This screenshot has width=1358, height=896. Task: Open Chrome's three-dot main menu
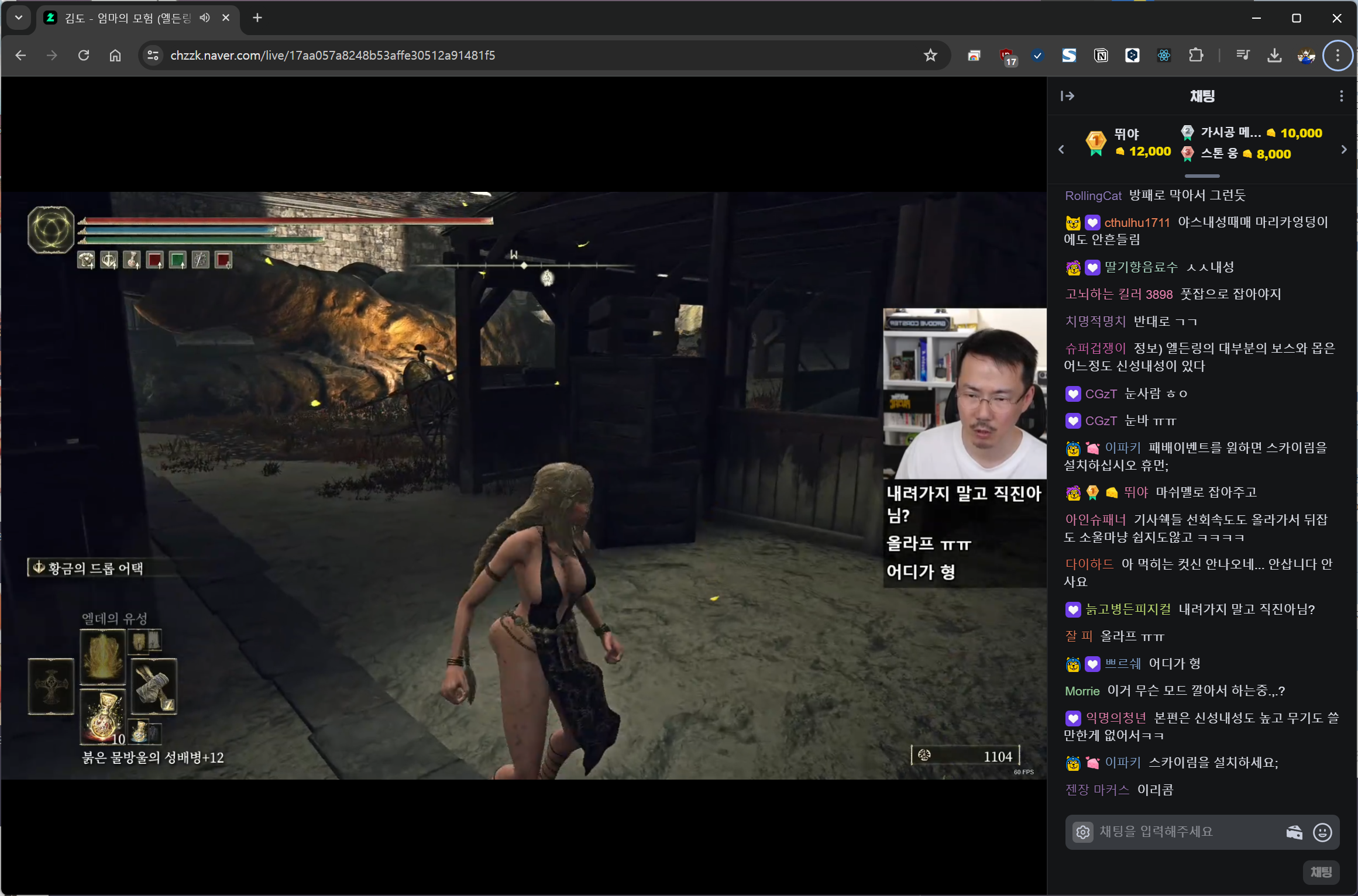click(x=1338, y=55)
